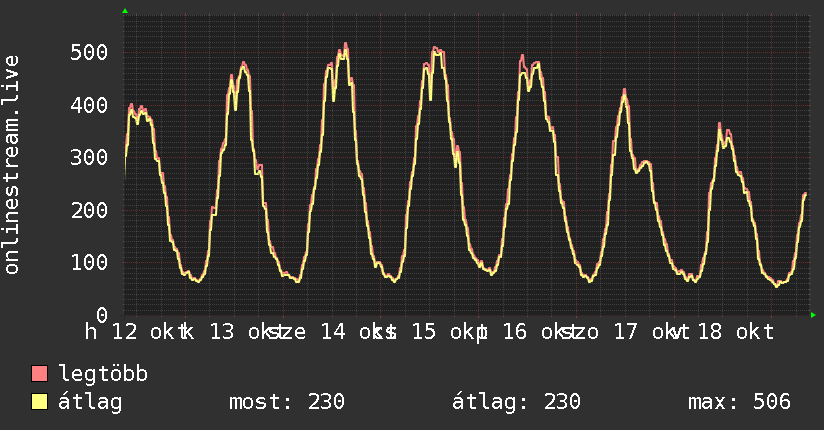Click the '18 okt' date label
824x430 pixels.
(736, 332)
